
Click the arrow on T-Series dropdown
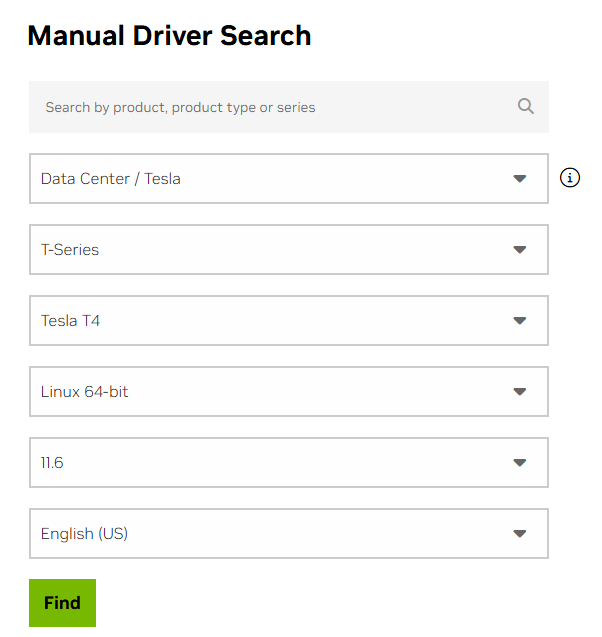tap(519, 250)
